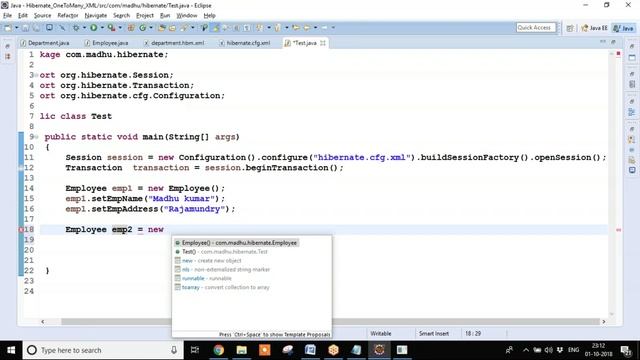Open the File menu
The width and height of the screenshot is (640, 360).
pos(7,16)
